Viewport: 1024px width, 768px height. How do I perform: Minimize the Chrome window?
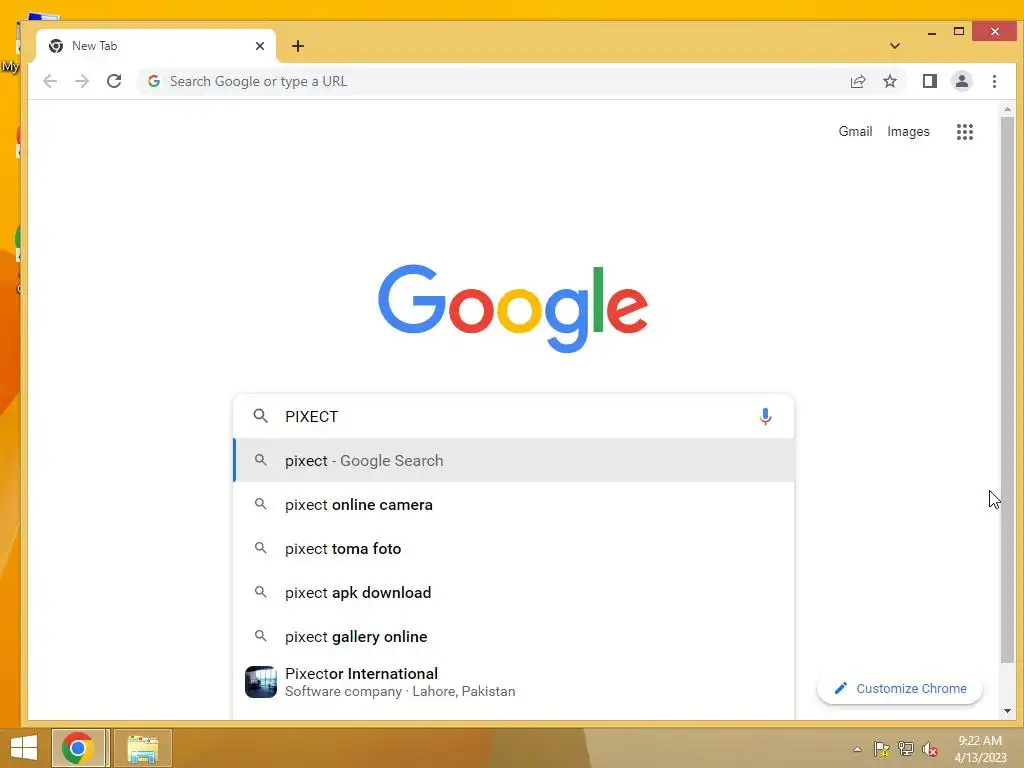click(x=932, y=31)
